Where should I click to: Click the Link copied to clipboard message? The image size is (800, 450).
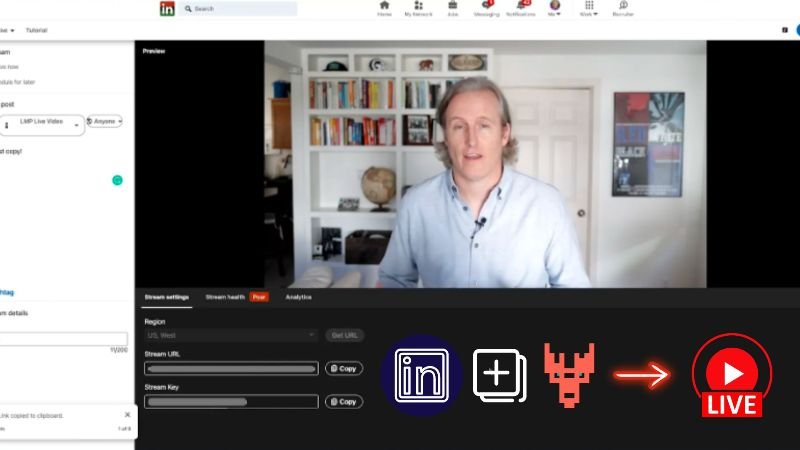(x=32, y=416)
